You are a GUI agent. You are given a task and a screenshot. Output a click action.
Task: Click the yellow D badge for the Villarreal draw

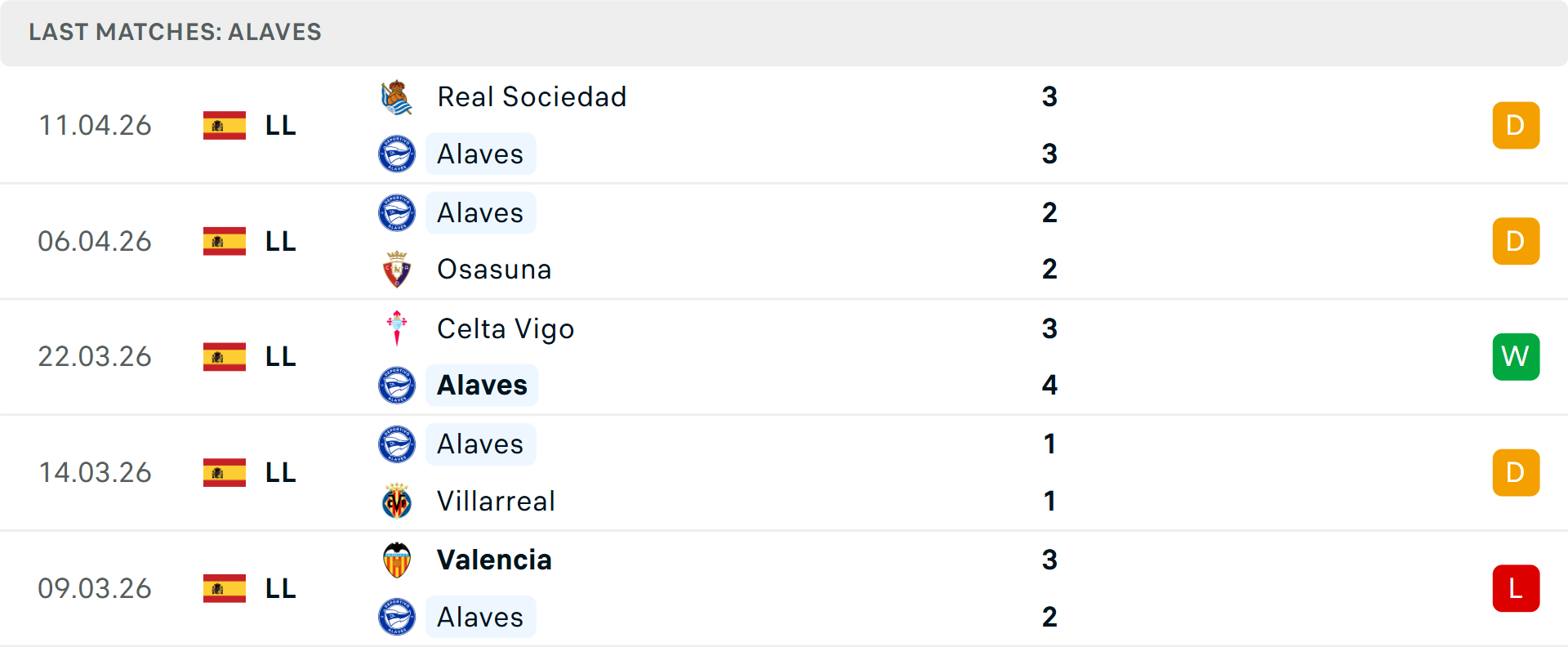click(x=1516, y=472)
